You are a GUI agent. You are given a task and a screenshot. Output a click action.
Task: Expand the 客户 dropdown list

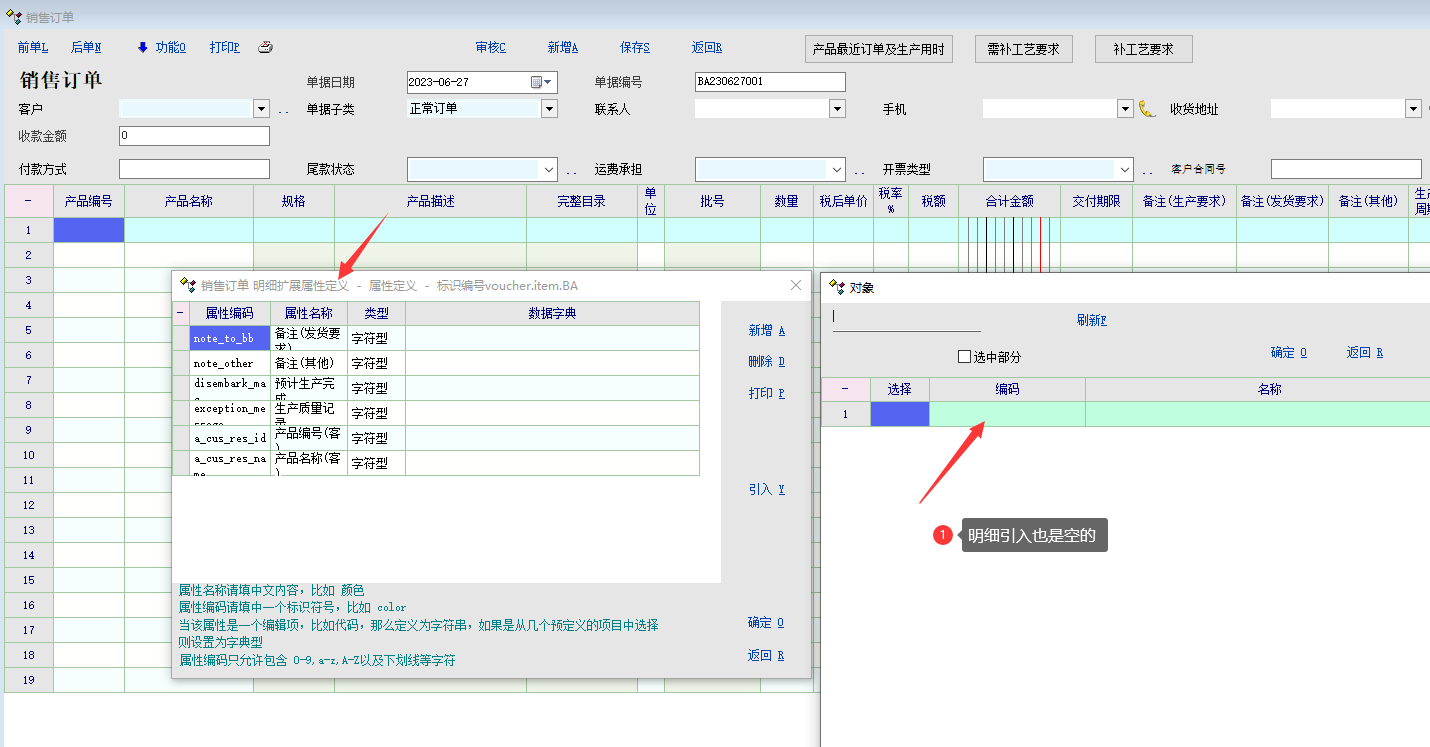(x=261, y=109)
